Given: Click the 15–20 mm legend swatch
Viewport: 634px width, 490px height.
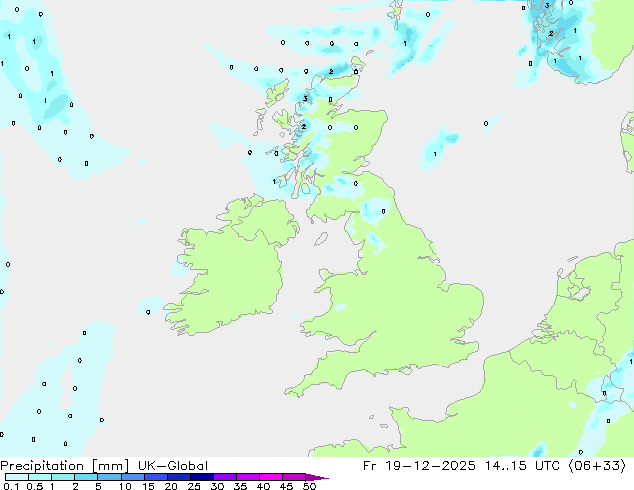Looking at the screenshot, I should pyautogui.click(x=155, y=477).
